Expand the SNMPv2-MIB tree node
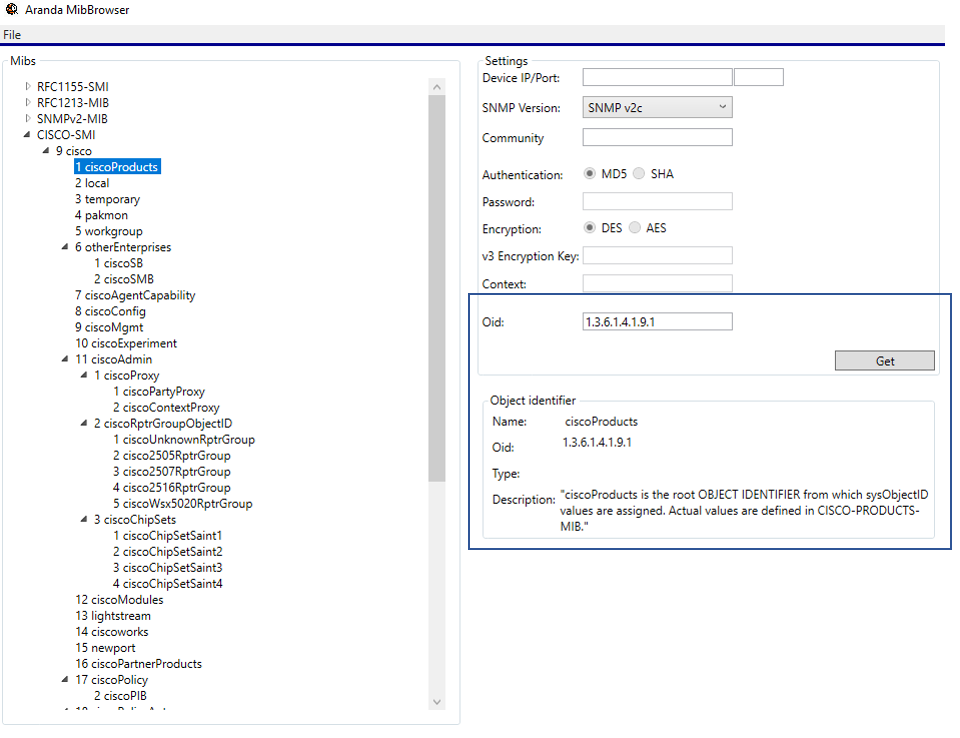This screenshot has width=960, height=738. point(28,118)
